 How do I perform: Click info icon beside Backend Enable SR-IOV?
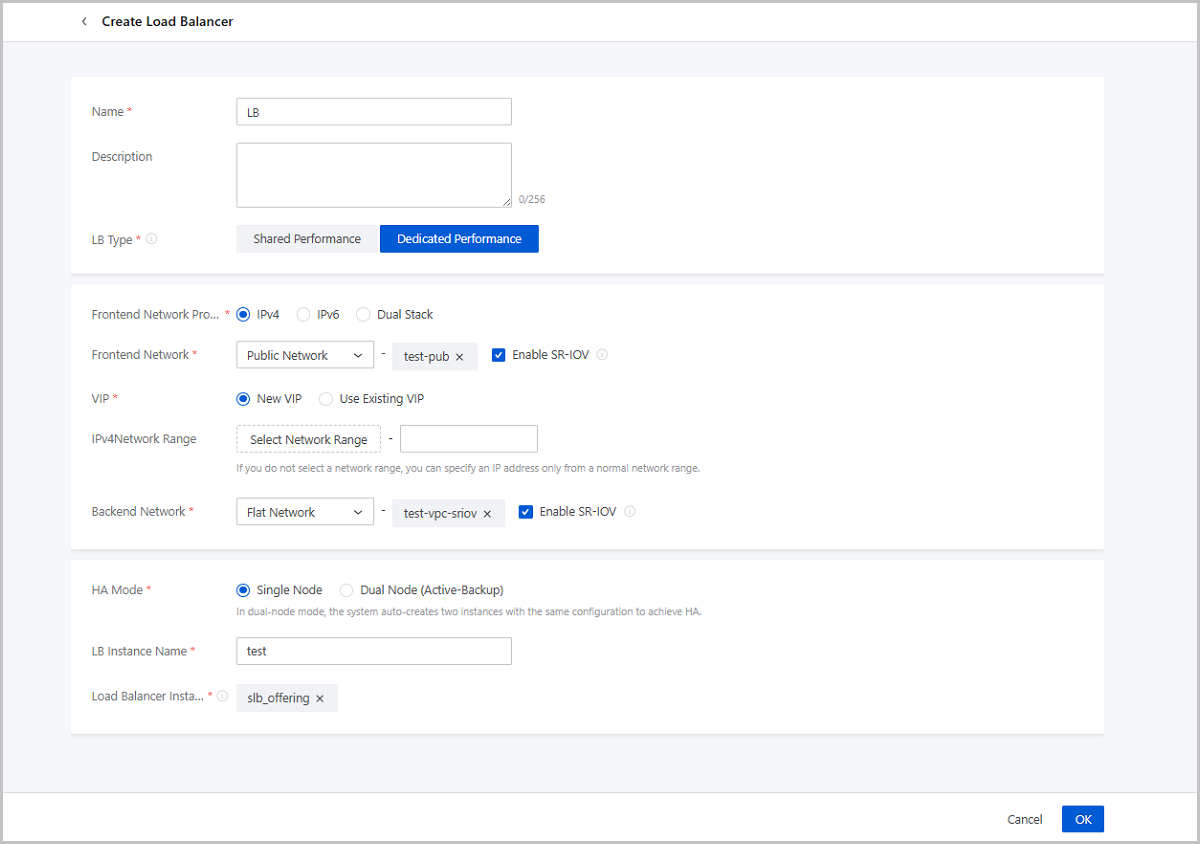[630, 512]
